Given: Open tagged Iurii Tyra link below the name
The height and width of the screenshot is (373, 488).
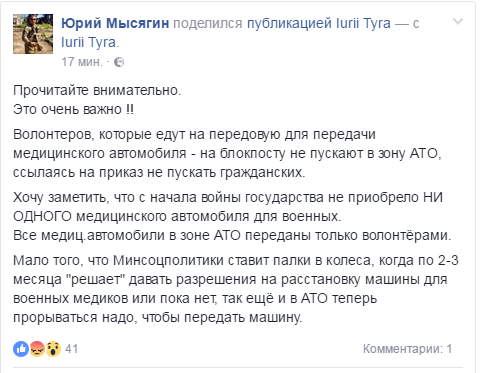Looking at the screenshot, I should (89, 43).
